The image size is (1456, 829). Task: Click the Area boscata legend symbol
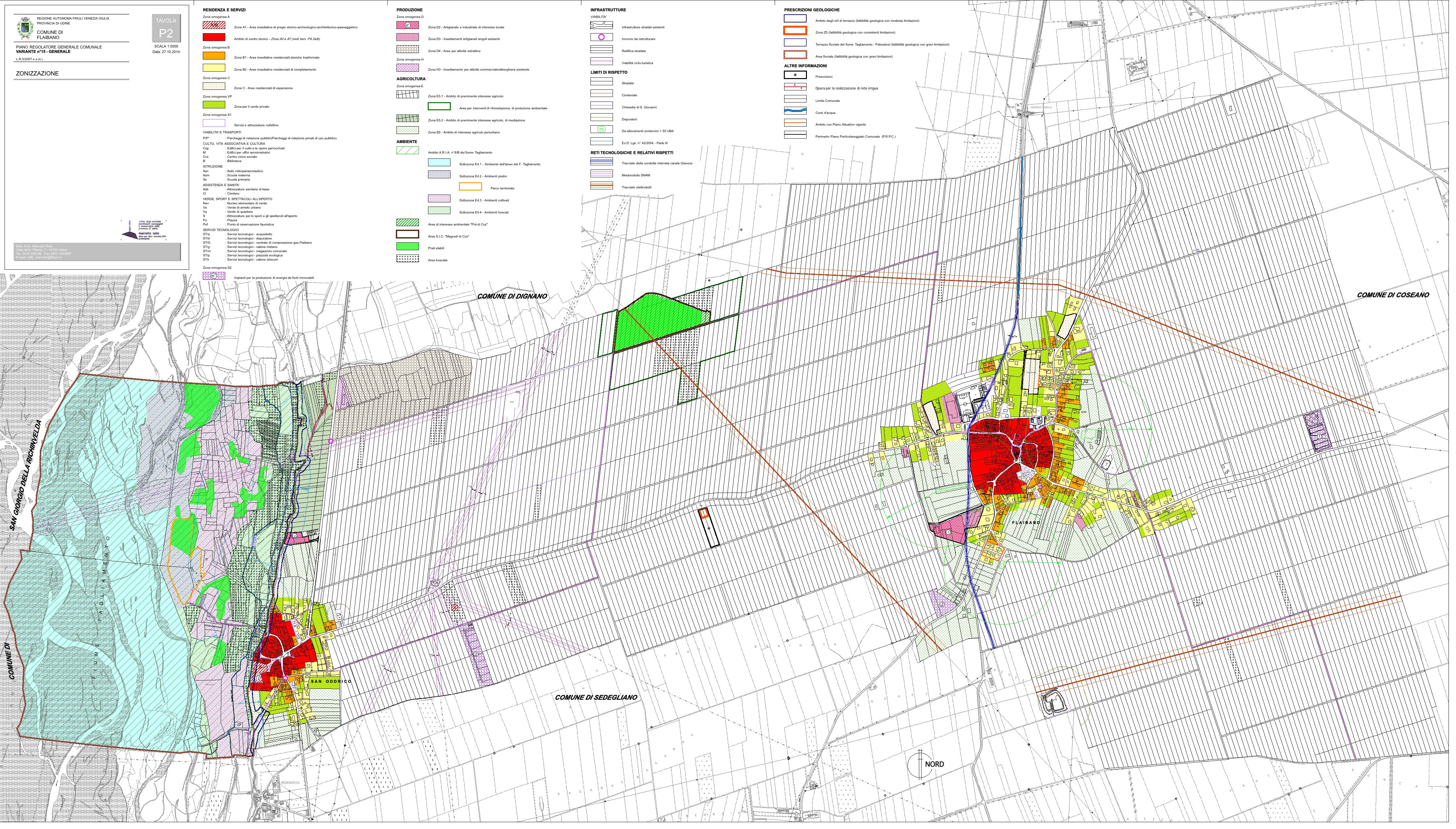[x=407, y=259]
